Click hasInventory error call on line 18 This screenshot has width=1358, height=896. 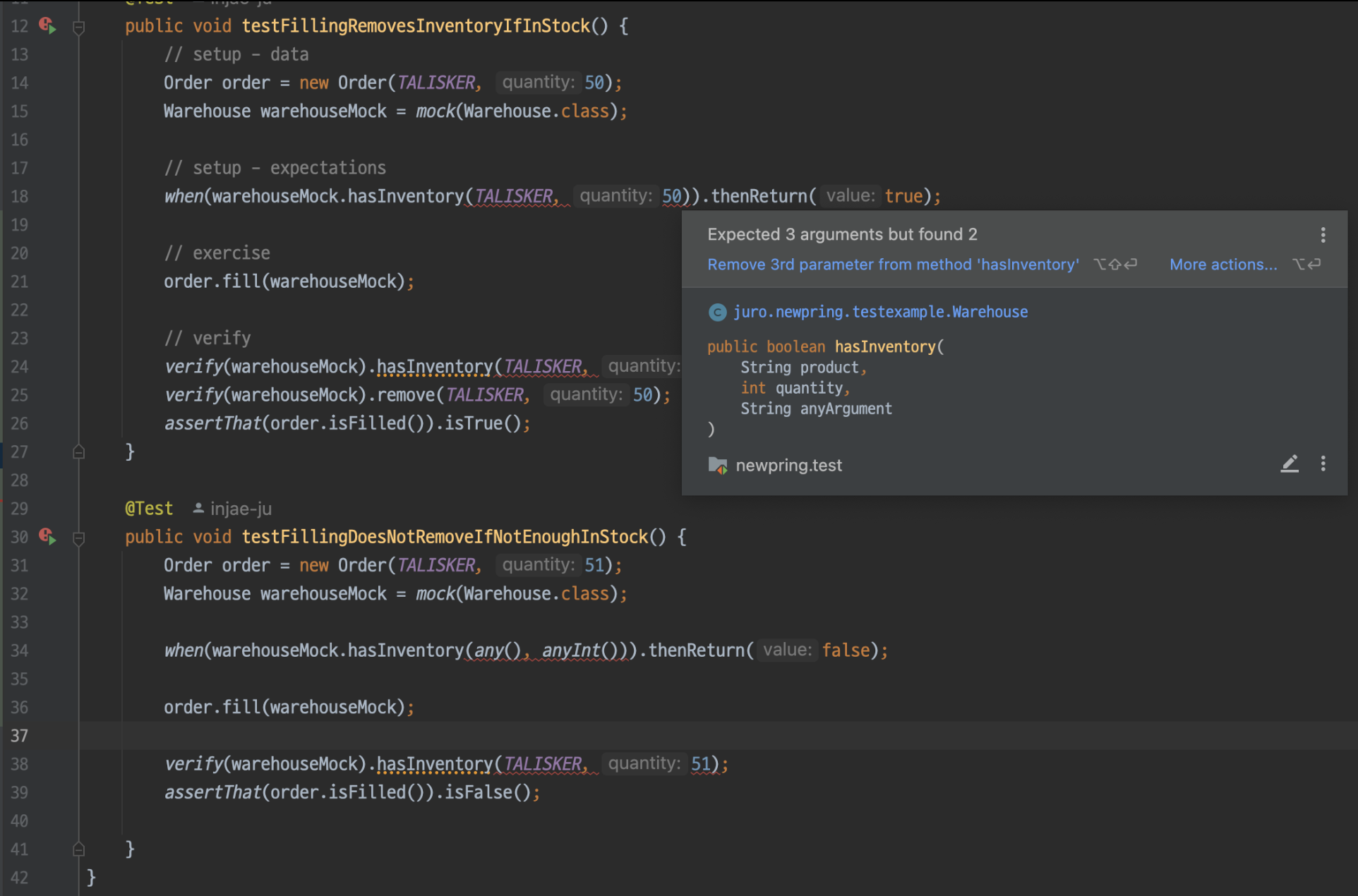406,196
